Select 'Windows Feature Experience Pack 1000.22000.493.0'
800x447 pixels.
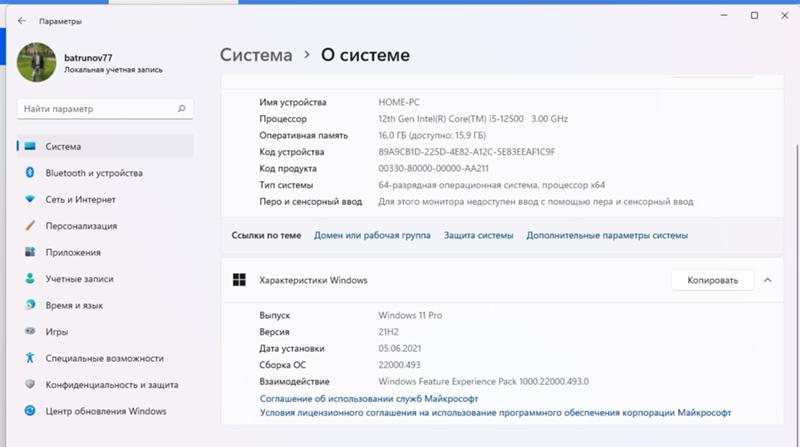tap(484, 382)
